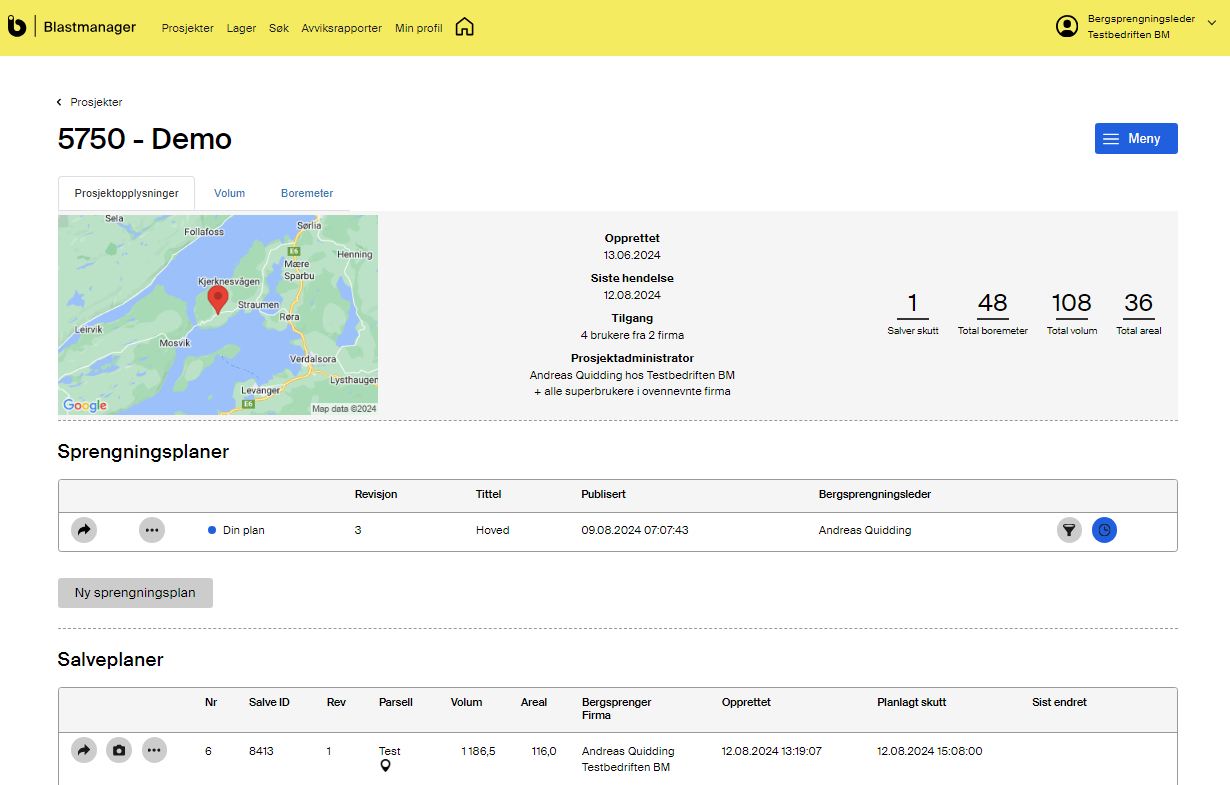
Task: Click the blue clock history icon
Action: (x=1104, y=530)
